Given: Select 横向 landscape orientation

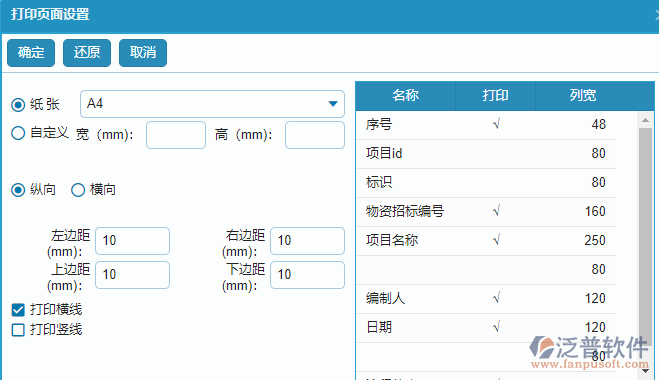Looking at the screenshot, I should (x=78, y=190).
